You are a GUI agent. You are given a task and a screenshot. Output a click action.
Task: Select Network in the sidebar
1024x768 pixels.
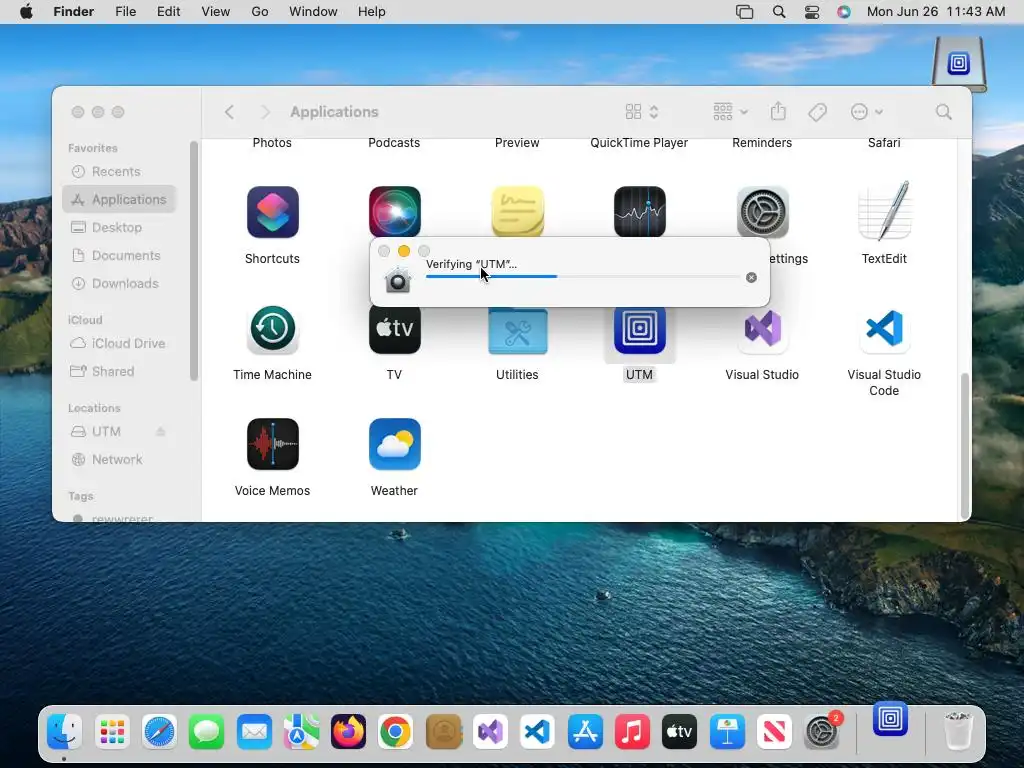click(x=120, y=459)
